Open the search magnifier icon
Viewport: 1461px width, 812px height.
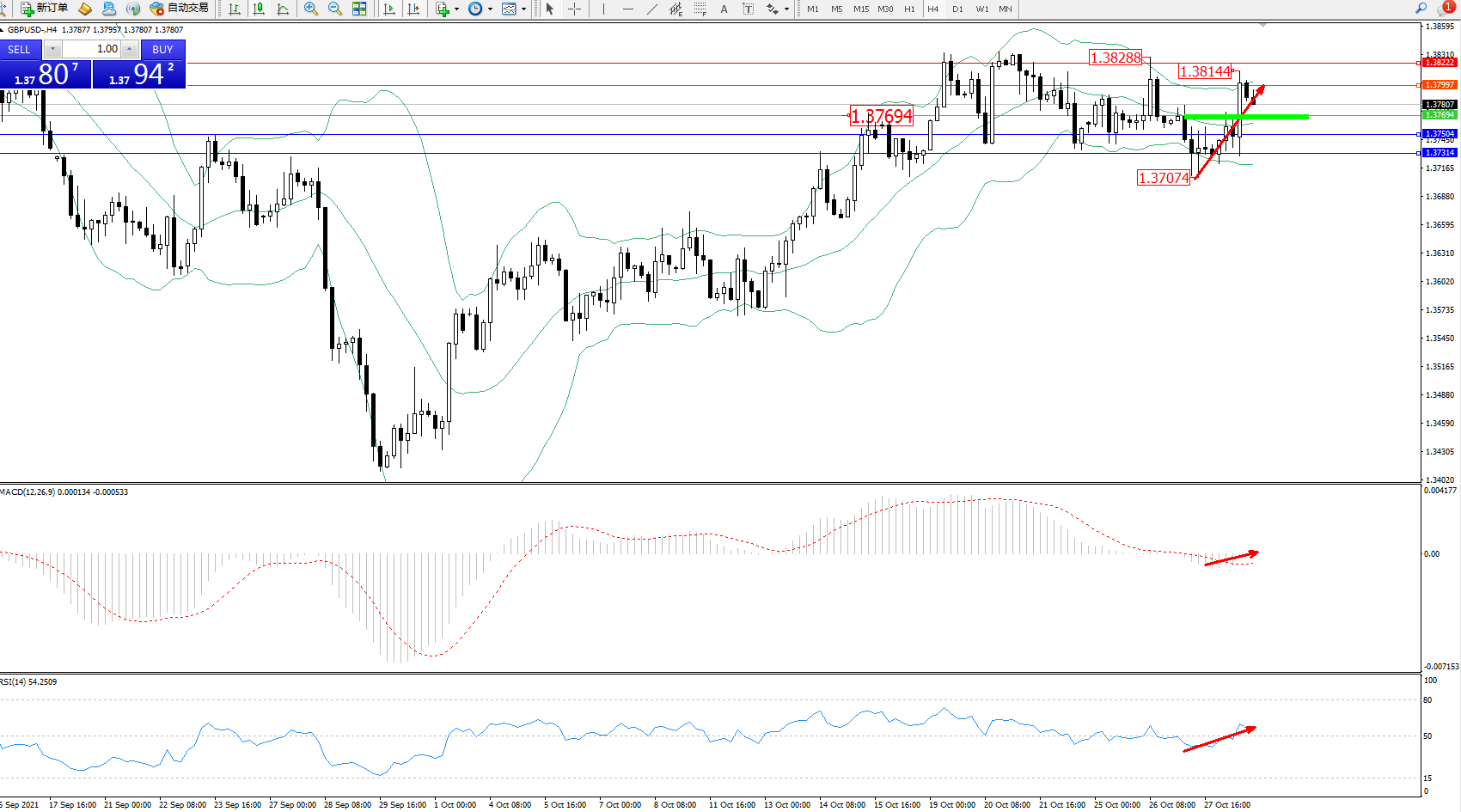tap(1421, 9)
